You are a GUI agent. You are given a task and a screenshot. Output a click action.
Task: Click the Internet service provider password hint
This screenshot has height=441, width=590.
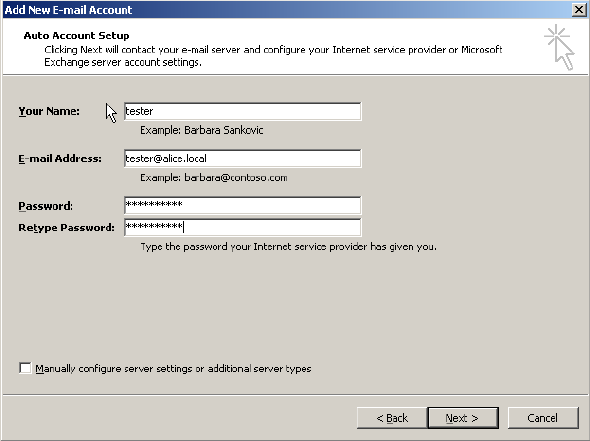[288, 247]
